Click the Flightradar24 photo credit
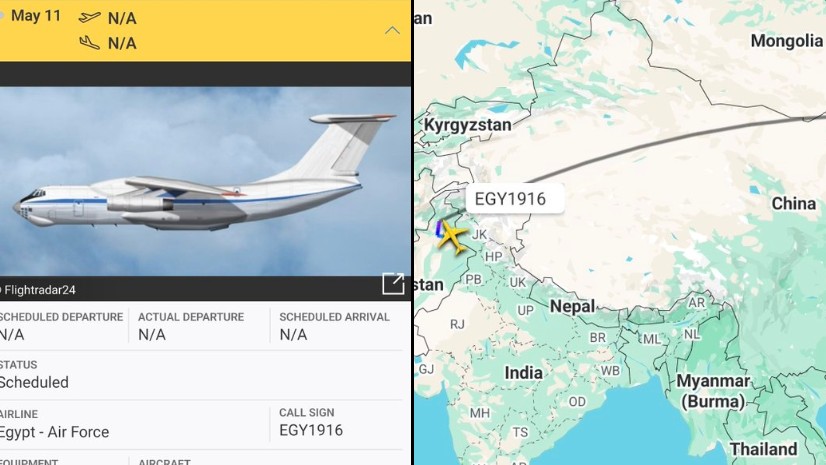826x465 pixels. [39, 290]
